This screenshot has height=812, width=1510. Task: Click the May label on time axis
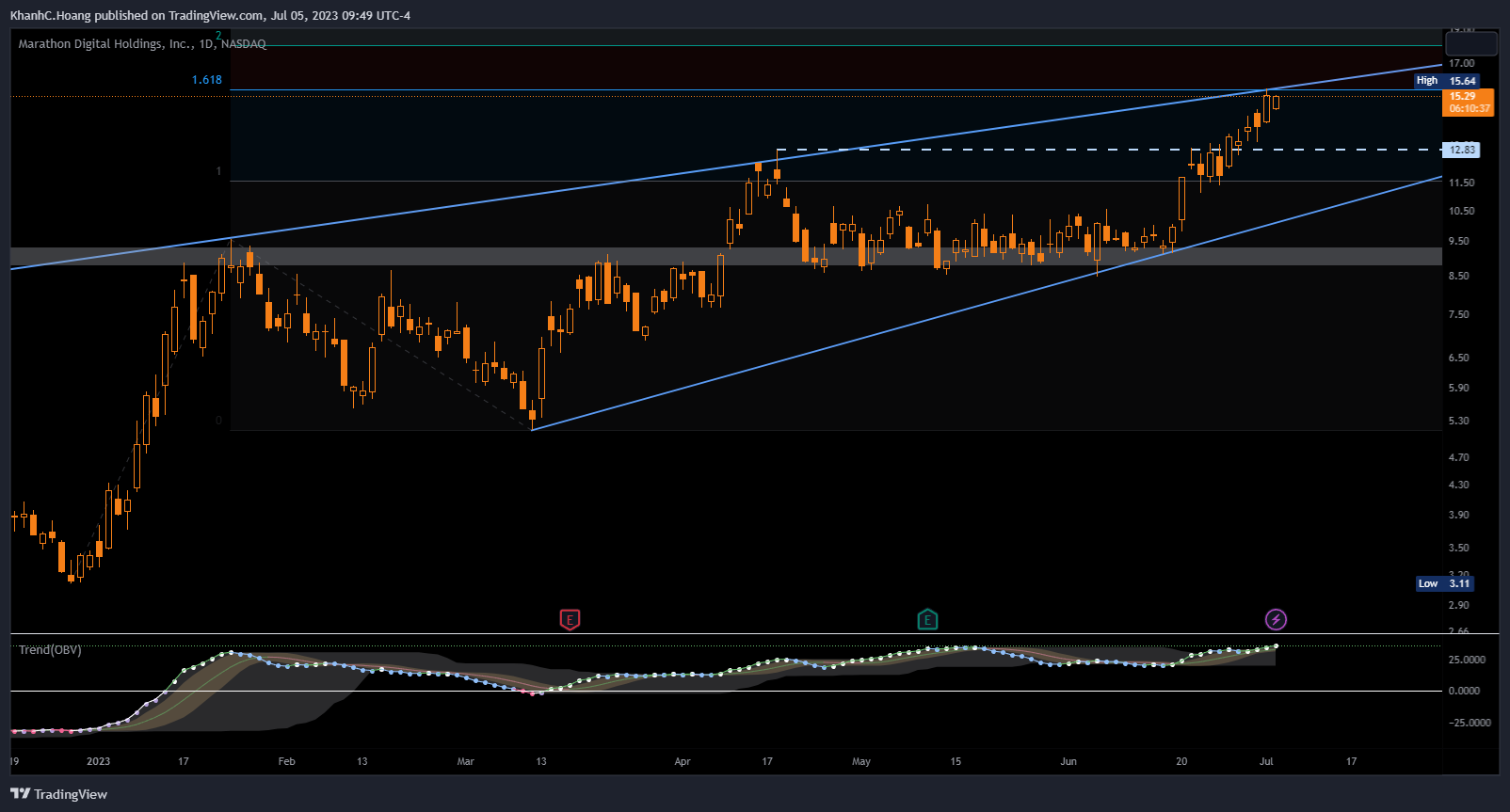[x=861, y=761]
